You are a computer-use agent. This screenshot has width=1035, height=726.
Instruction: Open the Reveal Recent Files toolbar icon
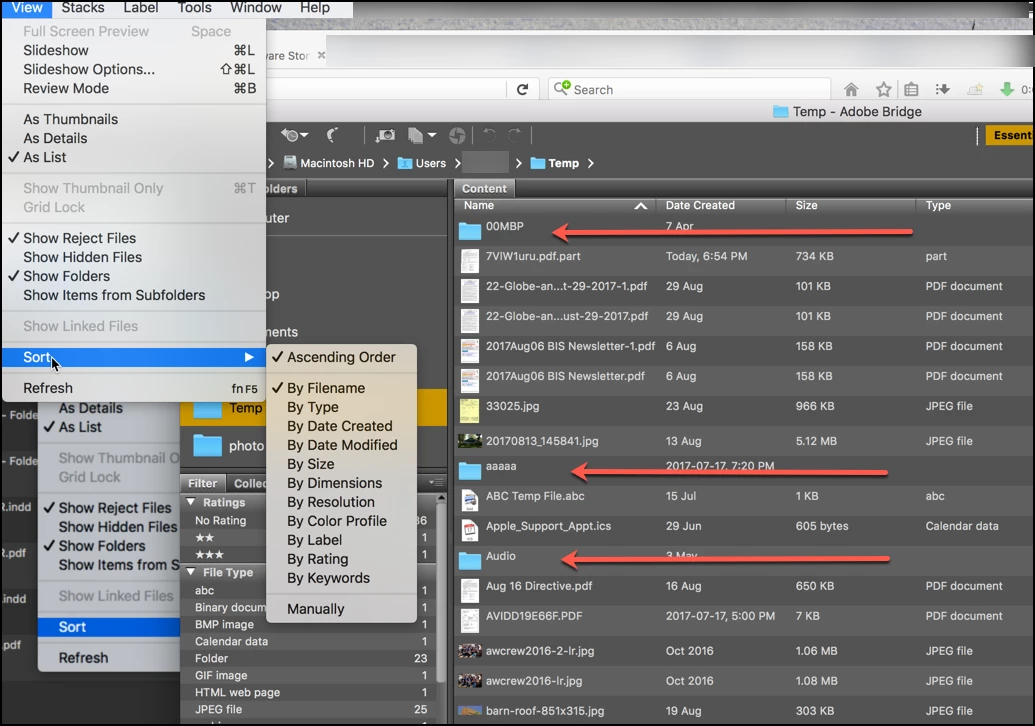[x=290, y=135]
